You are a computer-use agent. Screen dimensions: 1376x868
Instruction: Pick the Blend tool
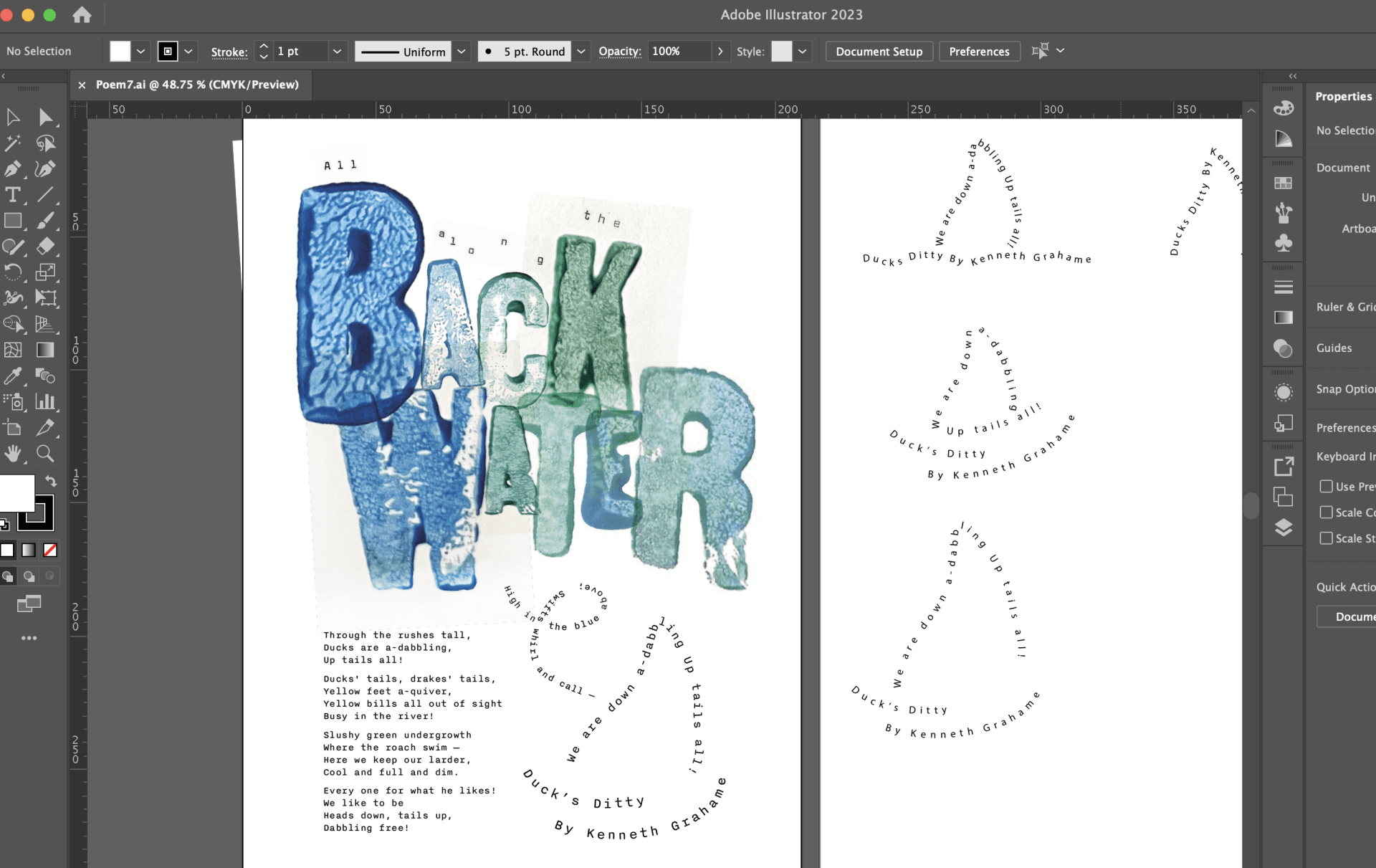point(45,376)
